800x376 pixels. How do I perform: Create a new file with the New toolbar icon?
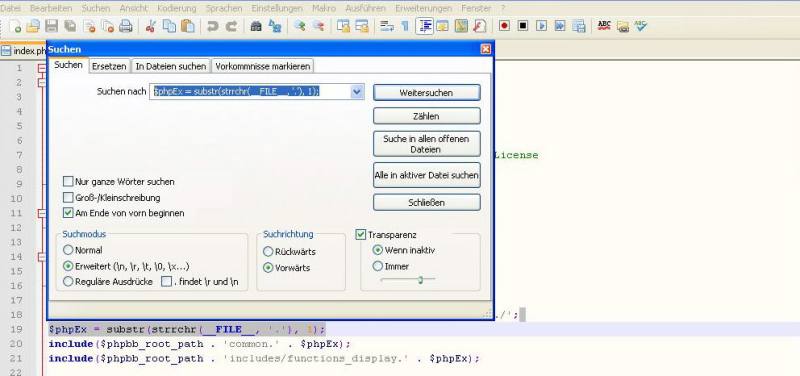coord(15,26)
